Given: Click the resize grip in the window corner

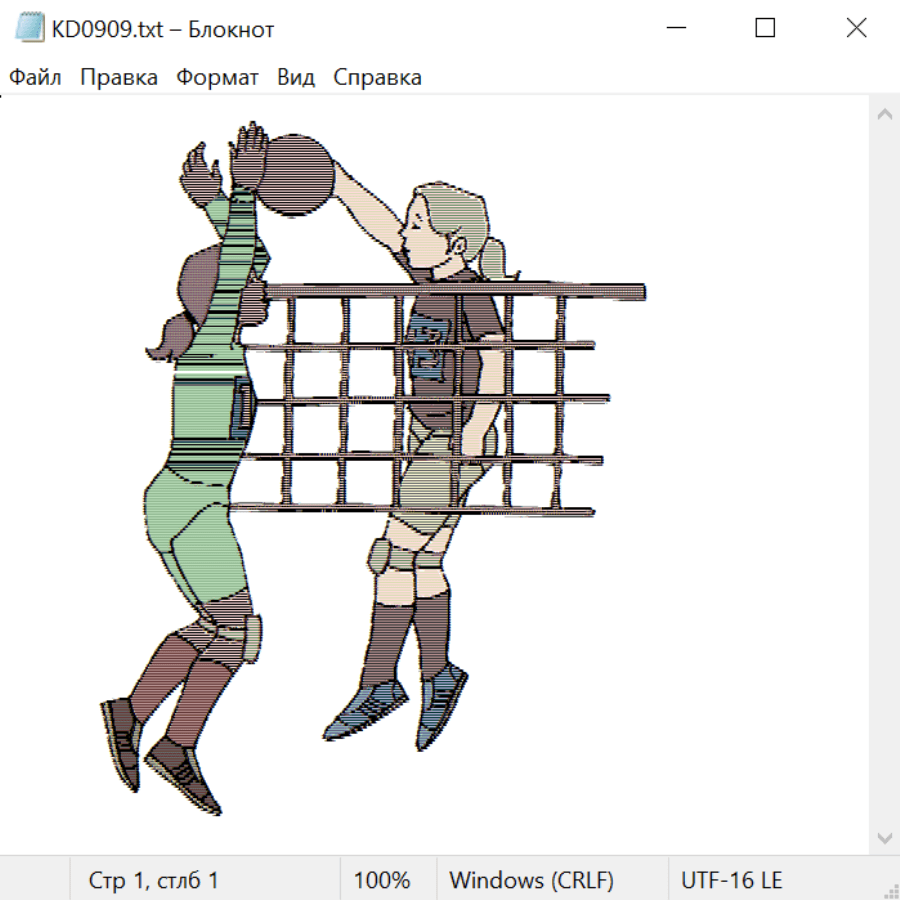Looking at the screenshot, I should click(891, 891).
